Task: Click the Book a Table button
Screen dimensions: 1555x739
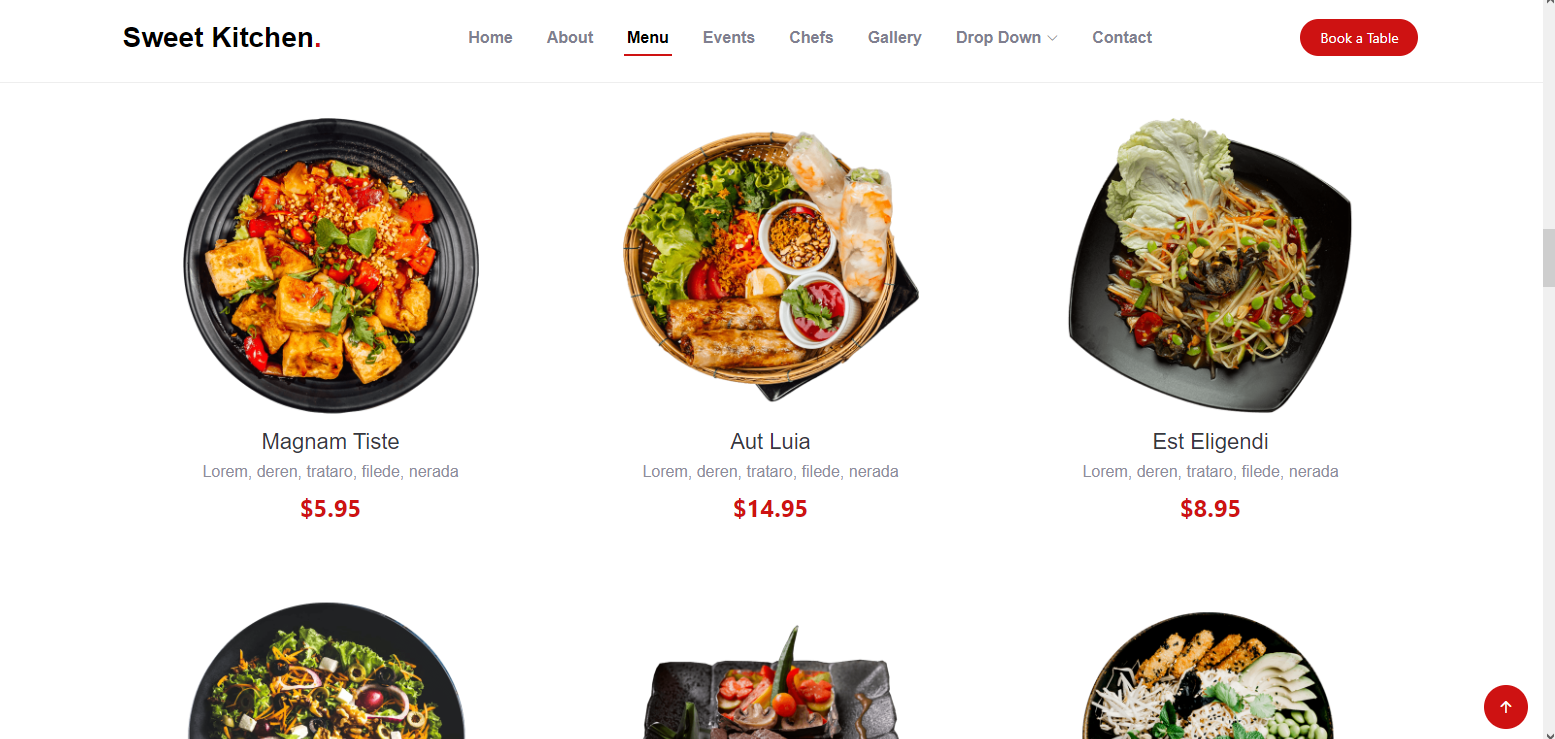Action: point(1359,38)
